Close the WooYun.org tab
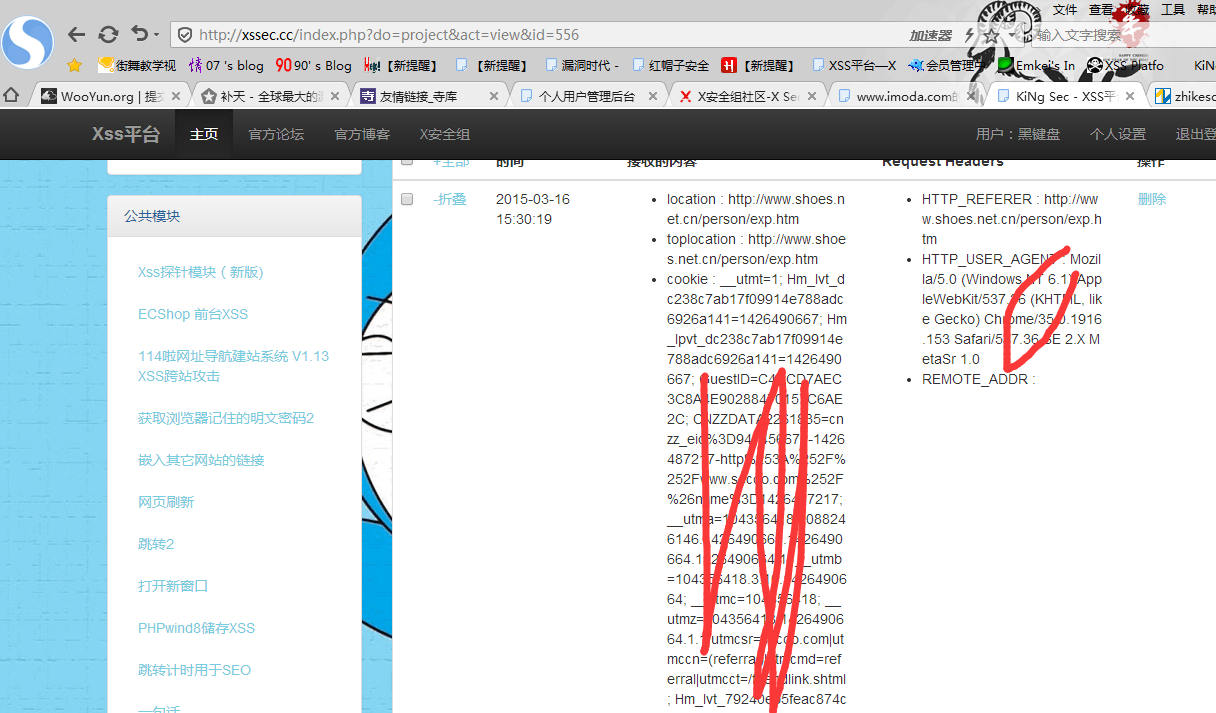Viewport: 1216px width, 713px height. coord(176,96)
